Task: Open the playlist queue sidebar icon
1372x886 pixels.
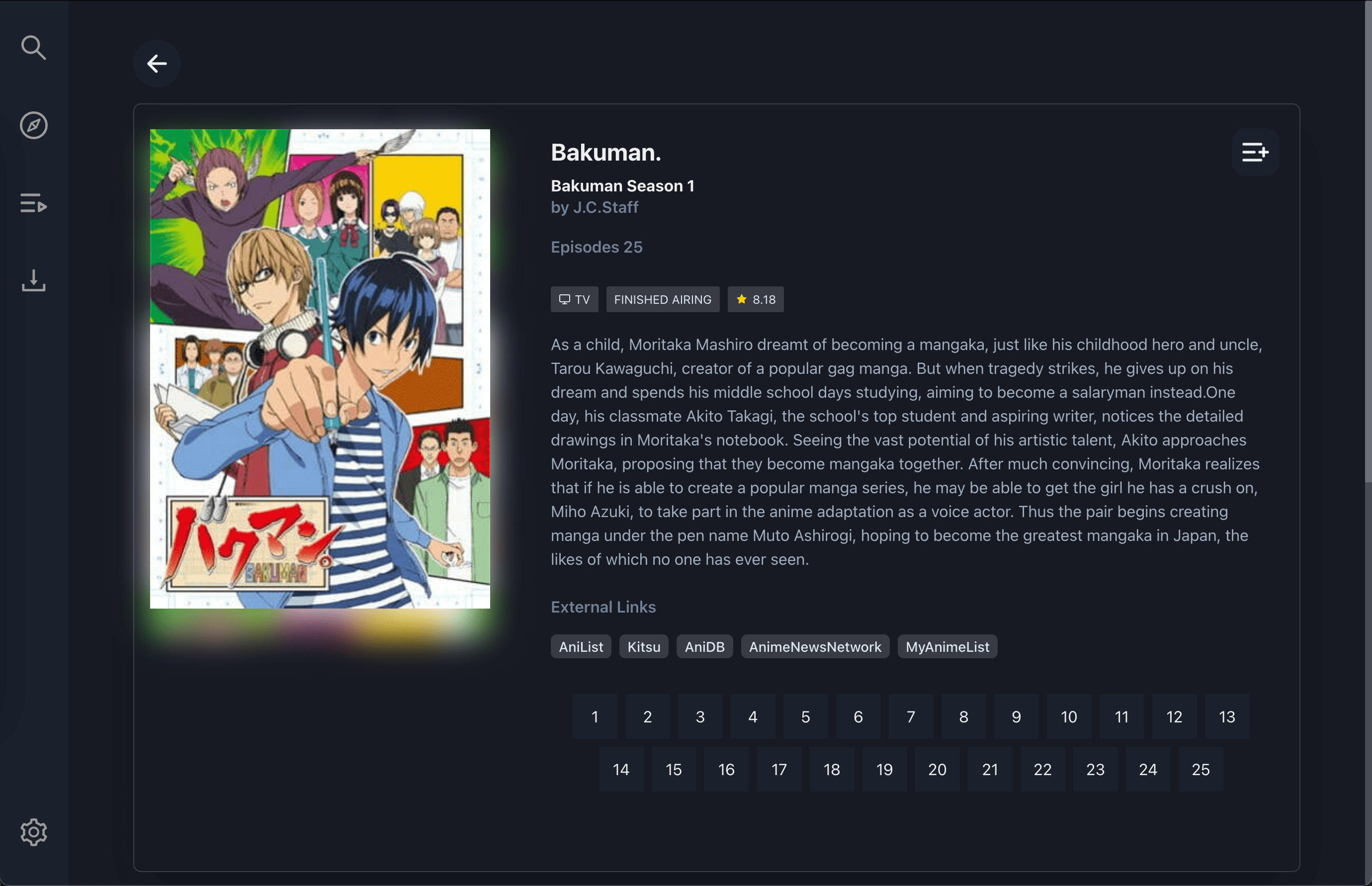Action: [x=33, y=203]
